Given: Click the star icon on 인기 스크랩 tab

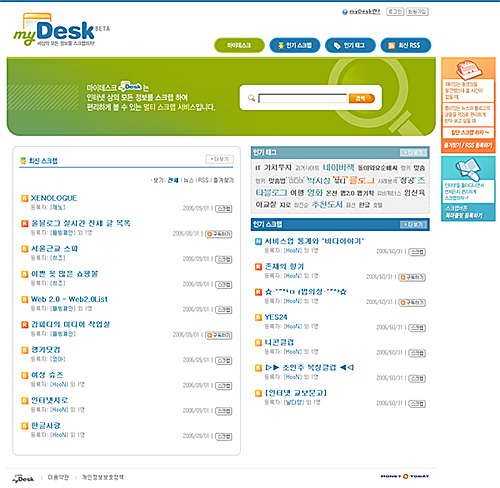Looking at the screenshot, I should coord(281,46).
